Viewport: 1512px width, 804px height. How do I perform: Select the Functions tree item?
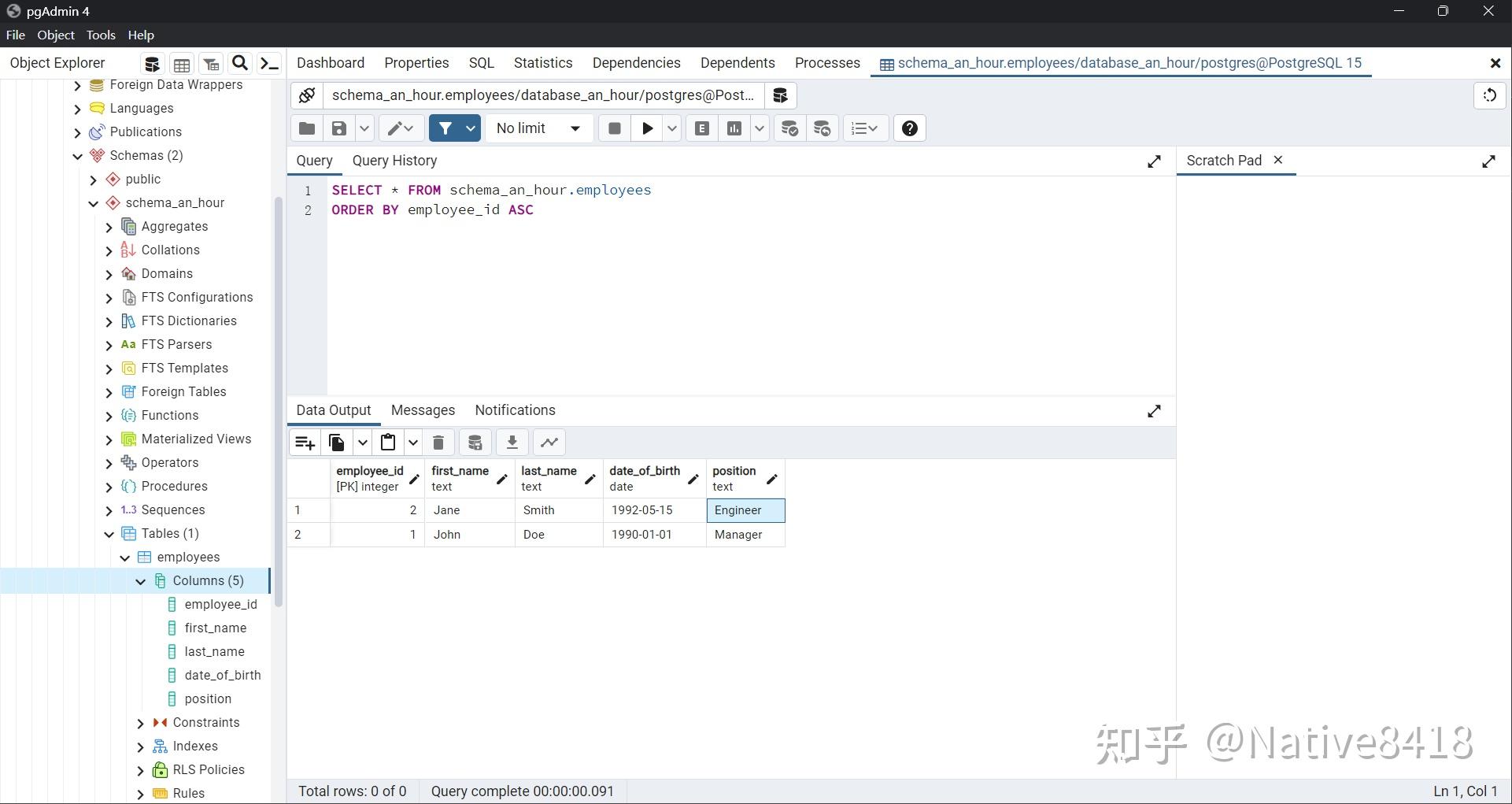(170, 415)
